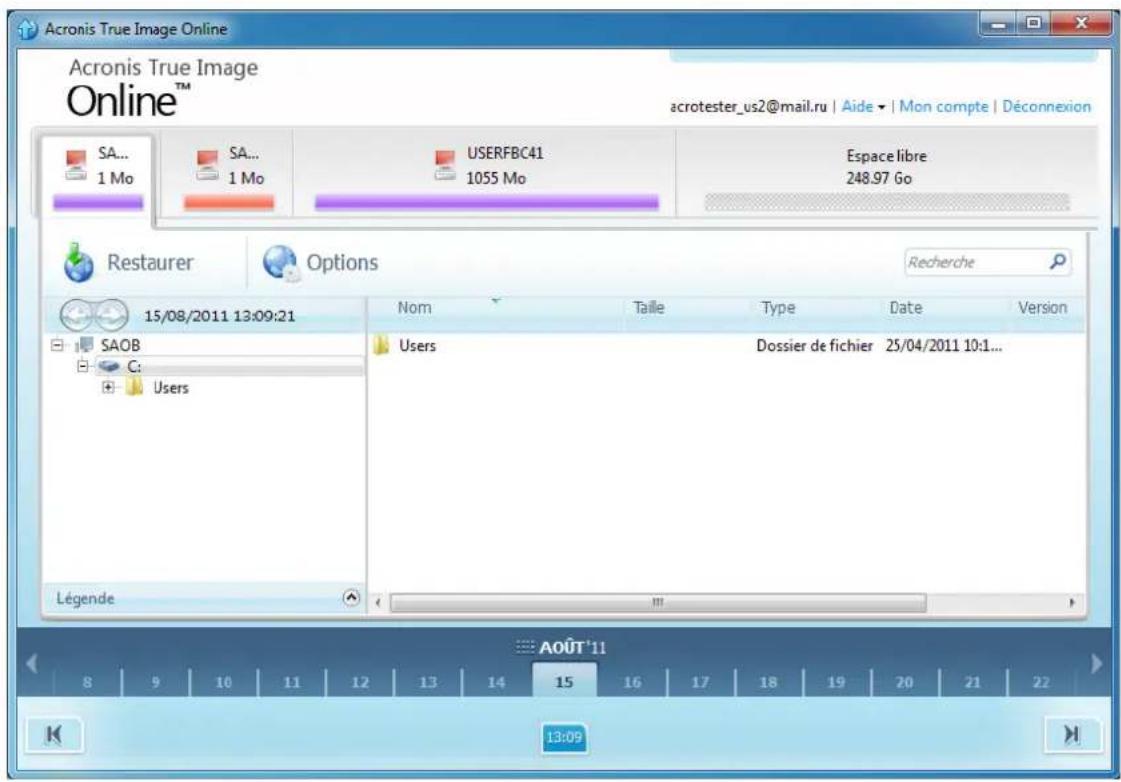
Task: Click the Déconnexion link
Action: pos(1046,107)
